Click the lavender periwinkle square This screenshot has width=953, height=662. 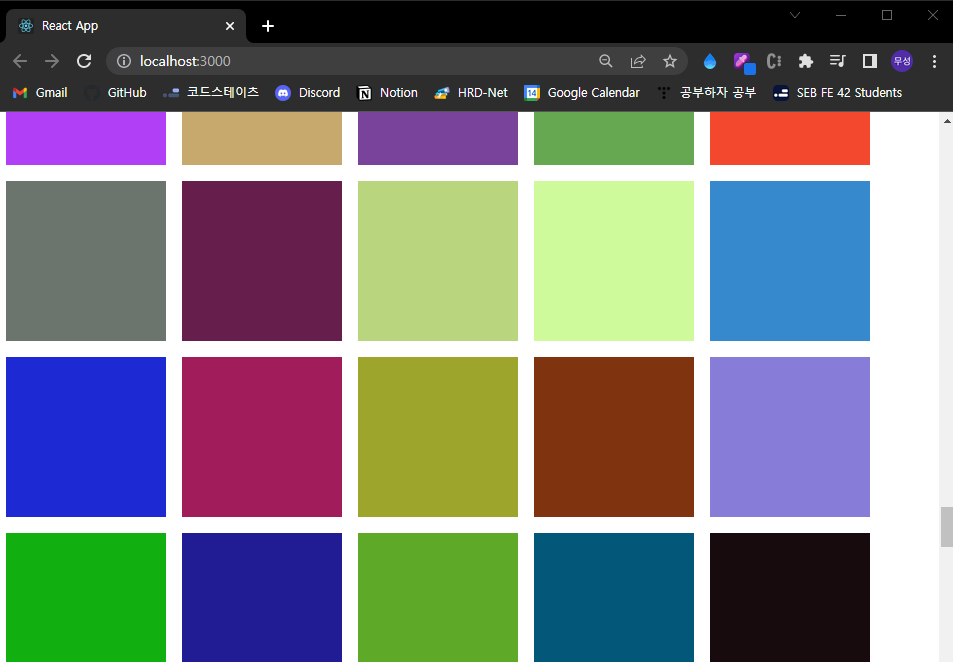coord(790,437)
